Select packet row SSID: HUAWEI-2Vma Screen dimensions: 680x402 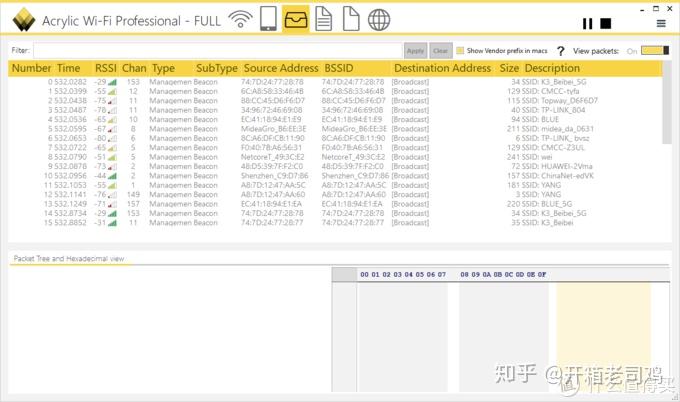[x=335, y=166]
